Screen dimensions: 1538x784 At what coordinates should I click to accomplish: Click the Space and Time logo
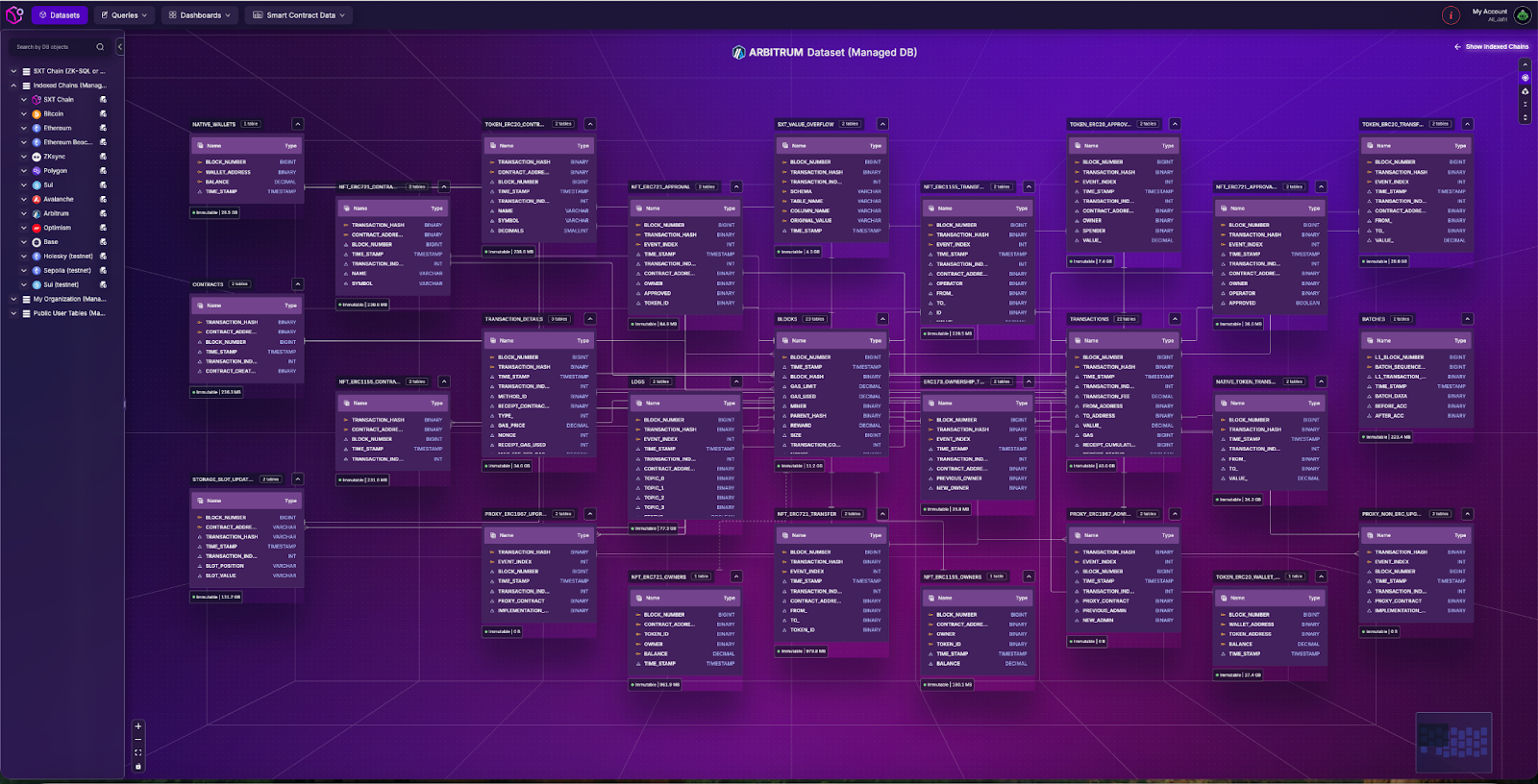(x=14, y=15)
